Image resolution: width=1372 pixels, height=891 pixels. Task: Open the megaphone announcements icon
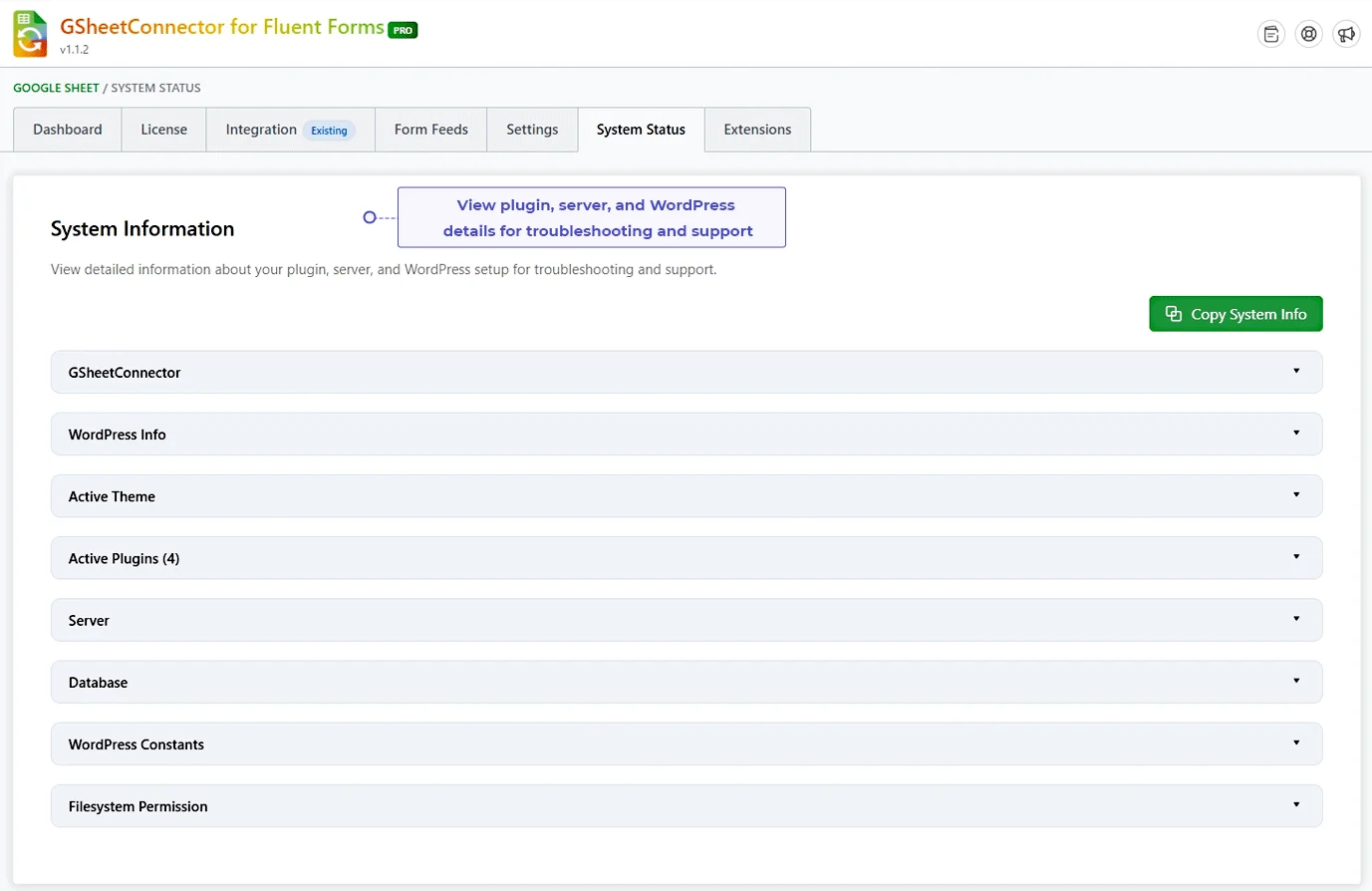point(1346,34)
